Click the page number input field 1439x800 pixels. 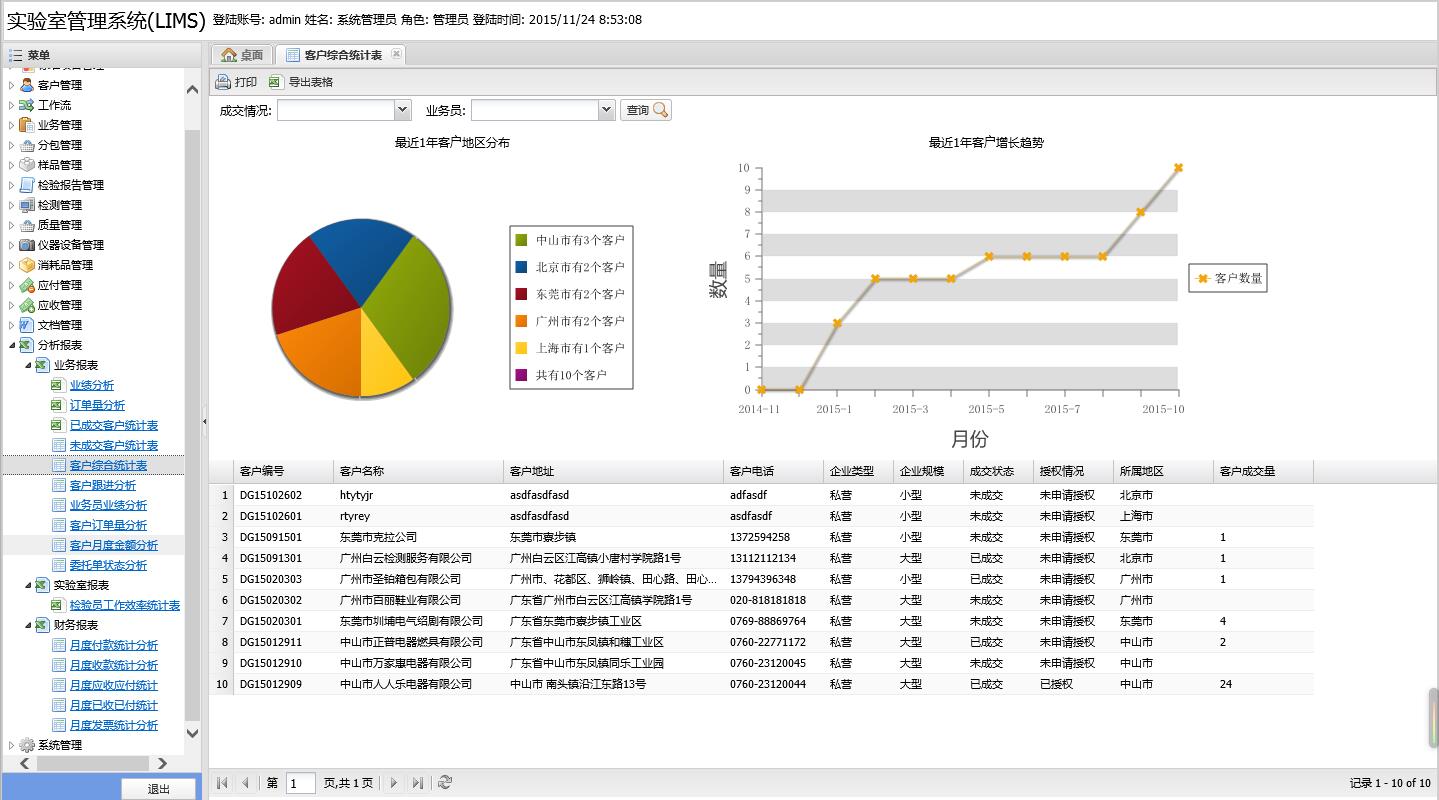coord(300,783)
